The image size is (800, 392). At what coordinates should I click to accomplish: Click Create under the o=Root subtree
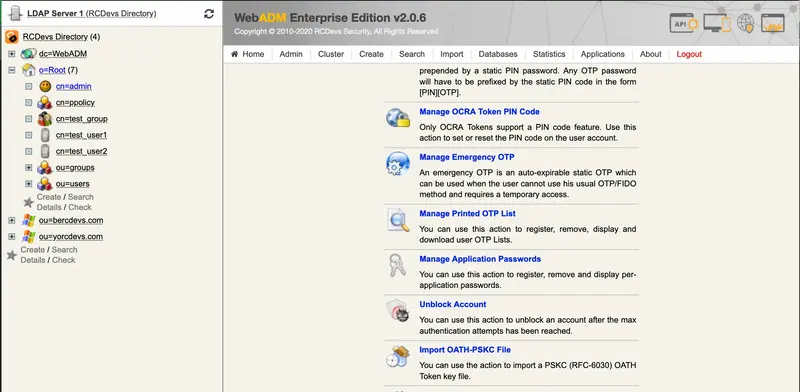tap(48, 197)
